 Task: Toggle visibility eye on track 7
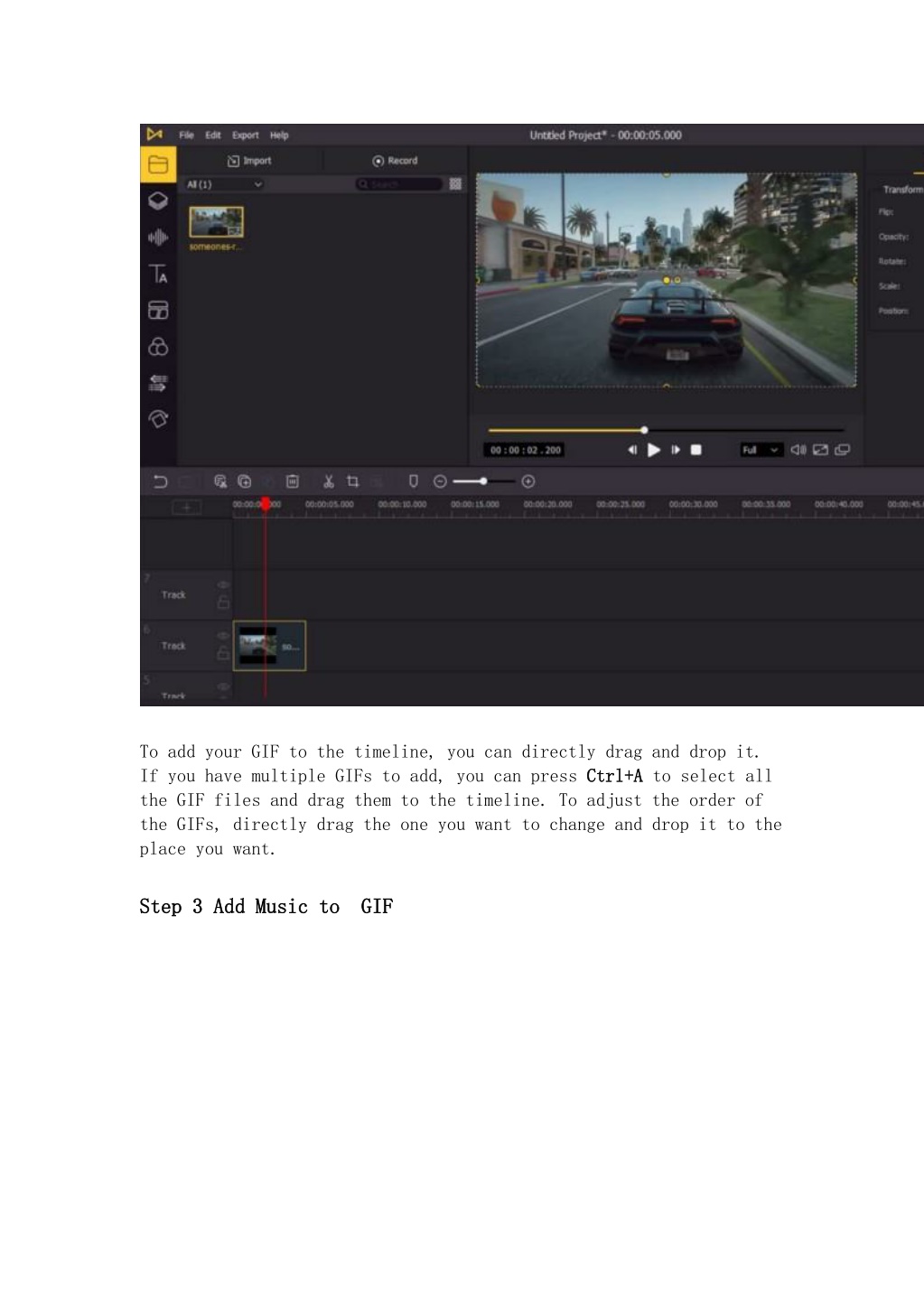tap(223, 584)
